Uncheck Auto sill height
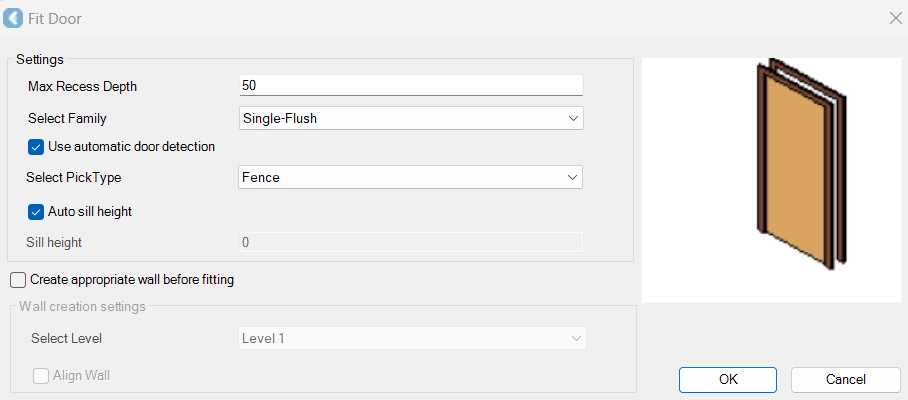This screenshot has width=908, height=400. pos(36,211)
